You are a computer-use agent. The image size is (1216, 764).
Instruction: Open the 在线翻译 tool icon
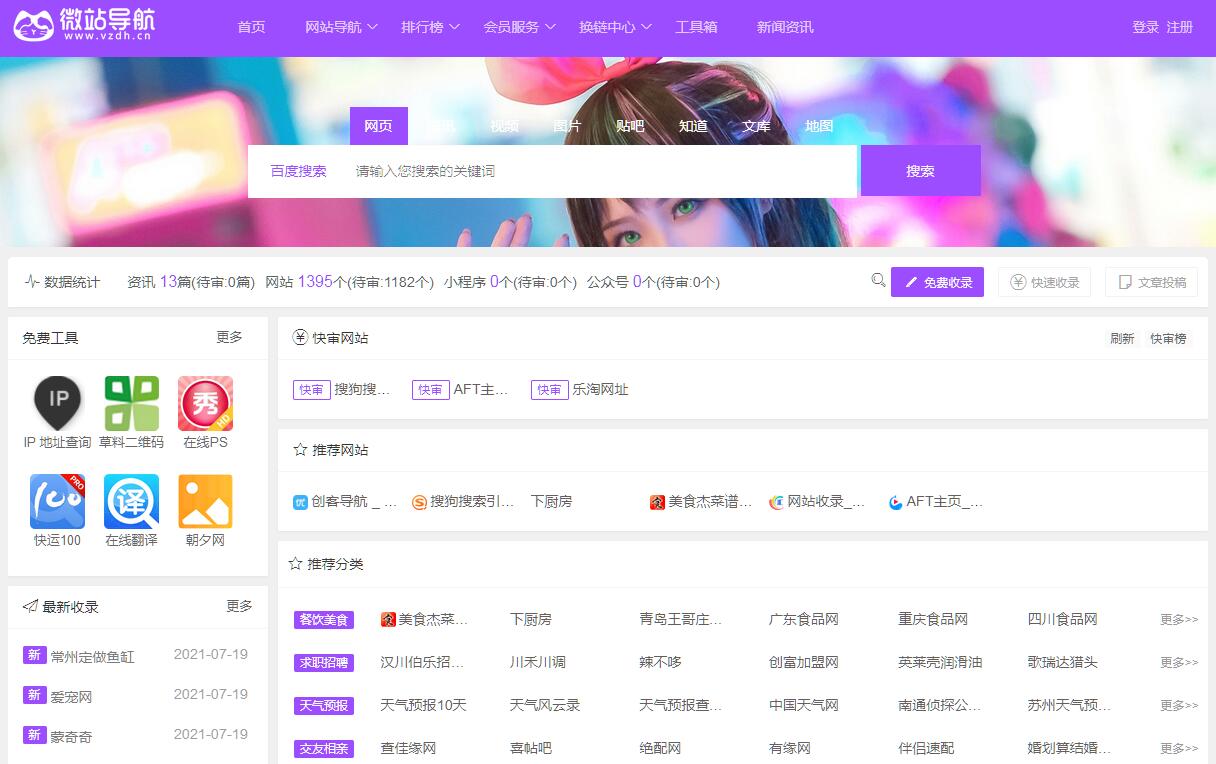131,501
